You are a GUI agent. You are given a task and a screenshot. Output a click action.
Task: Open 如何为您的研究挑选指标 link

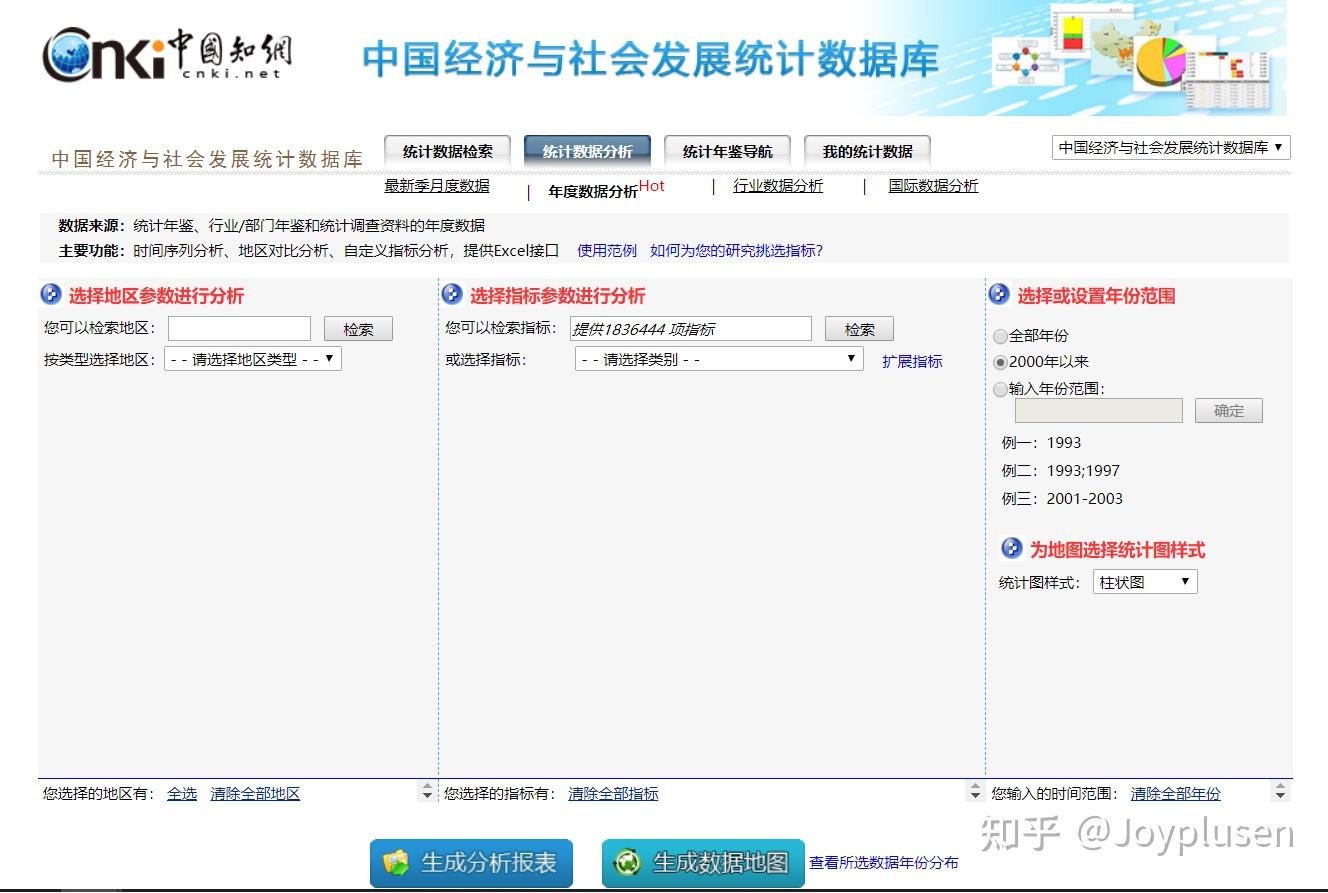(736, 251)
